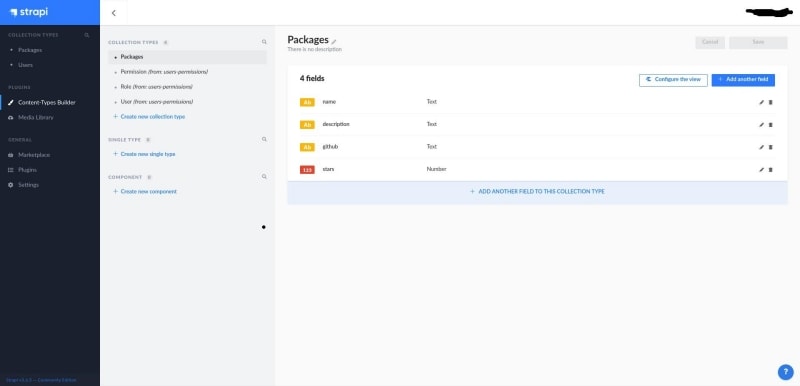Open Media Library

36,117
